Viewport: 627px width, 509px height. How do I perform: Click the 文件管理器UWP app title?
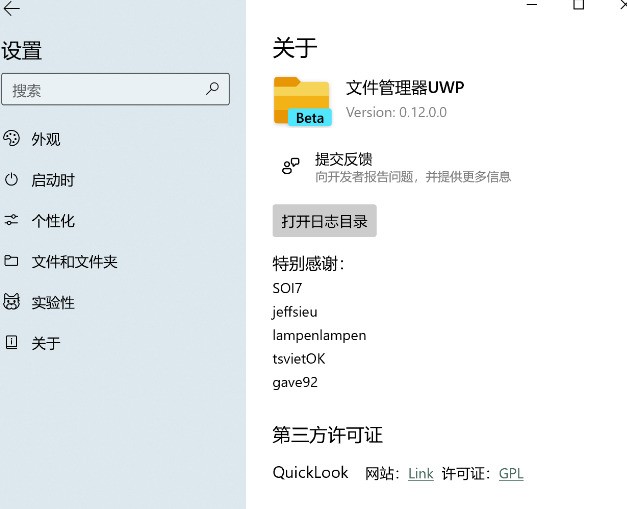point(405,88)
